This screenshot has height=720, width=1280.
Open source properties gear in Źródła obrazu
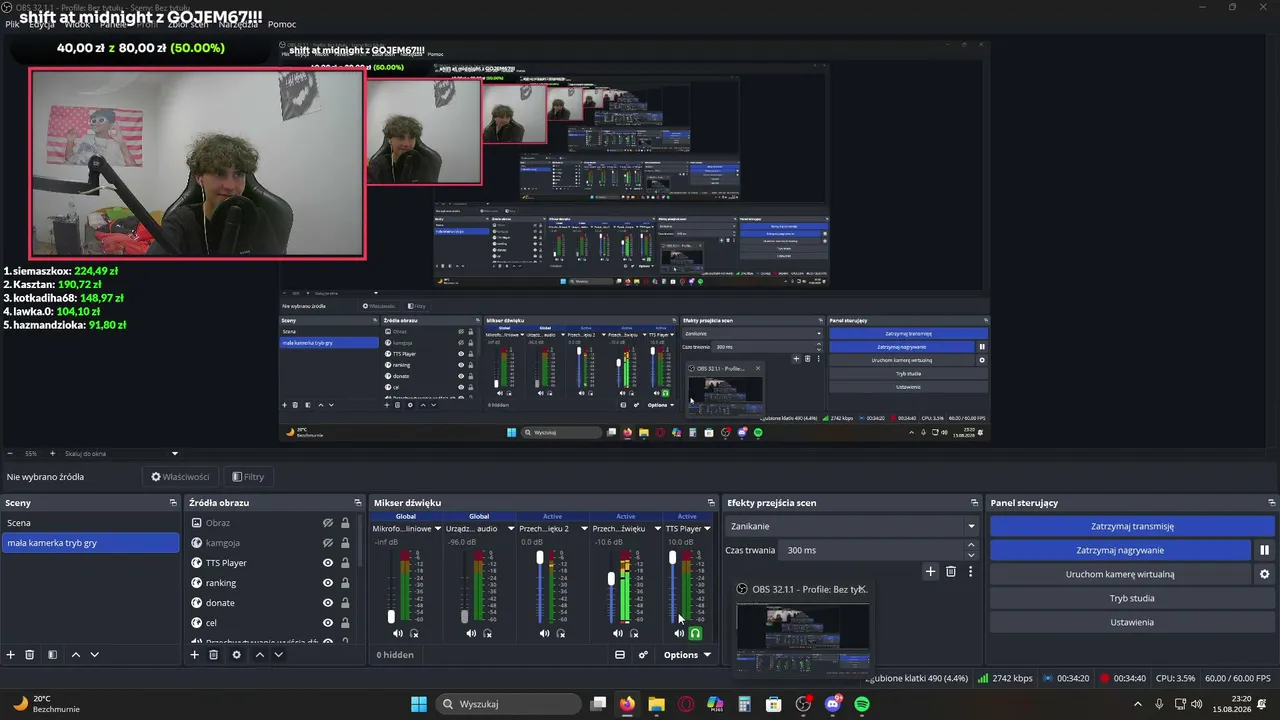(236, 655)
